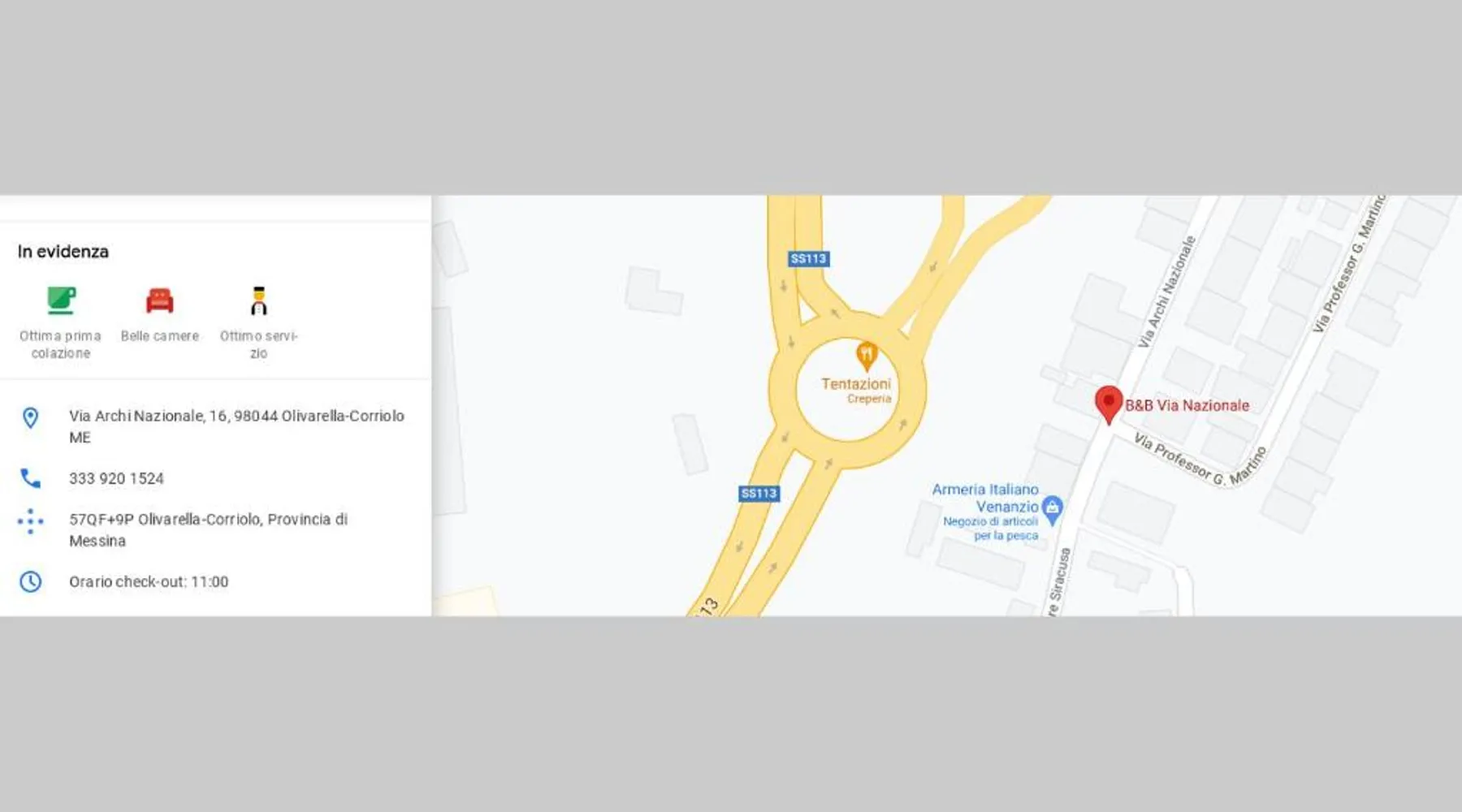This screenshot has width=1462, height=812.
Task: Click the Ottima prima colazione label
Action: (x=61, y=344)
